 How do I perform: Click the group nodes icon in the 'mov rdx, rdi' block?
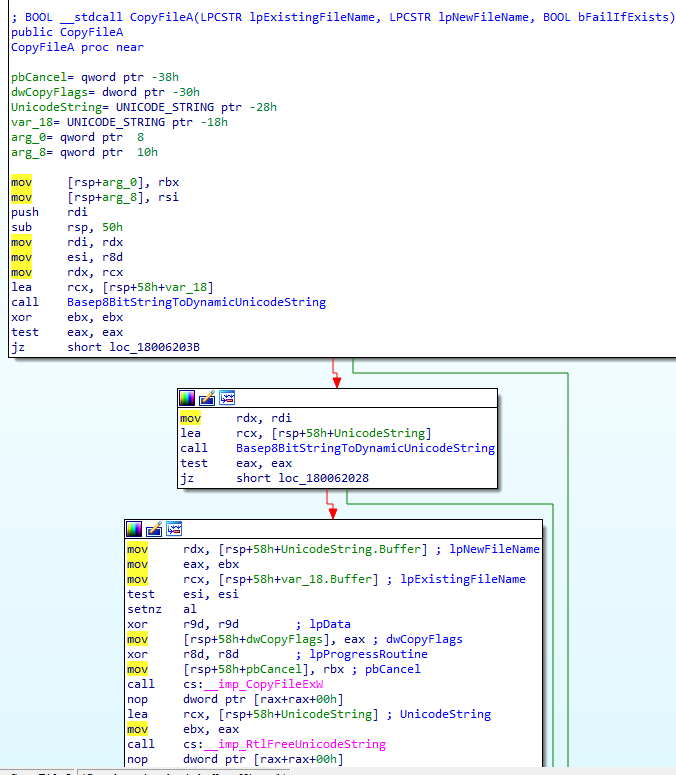(x=227, y=398)
